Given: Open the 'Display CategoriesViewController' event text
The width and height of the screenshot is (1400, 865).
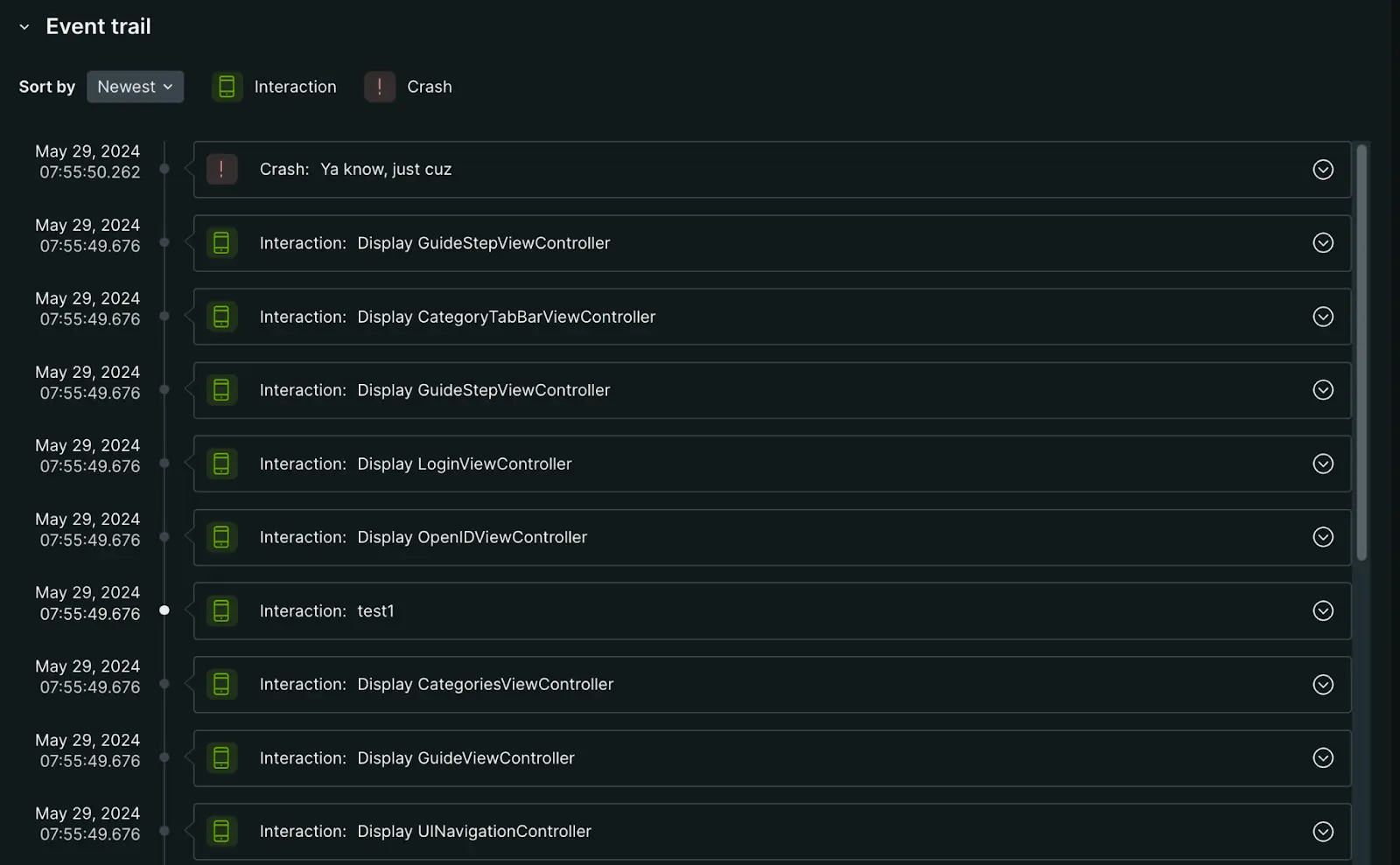Looking at the screenshot, I should pyautogui.click(x=485, y=684).
